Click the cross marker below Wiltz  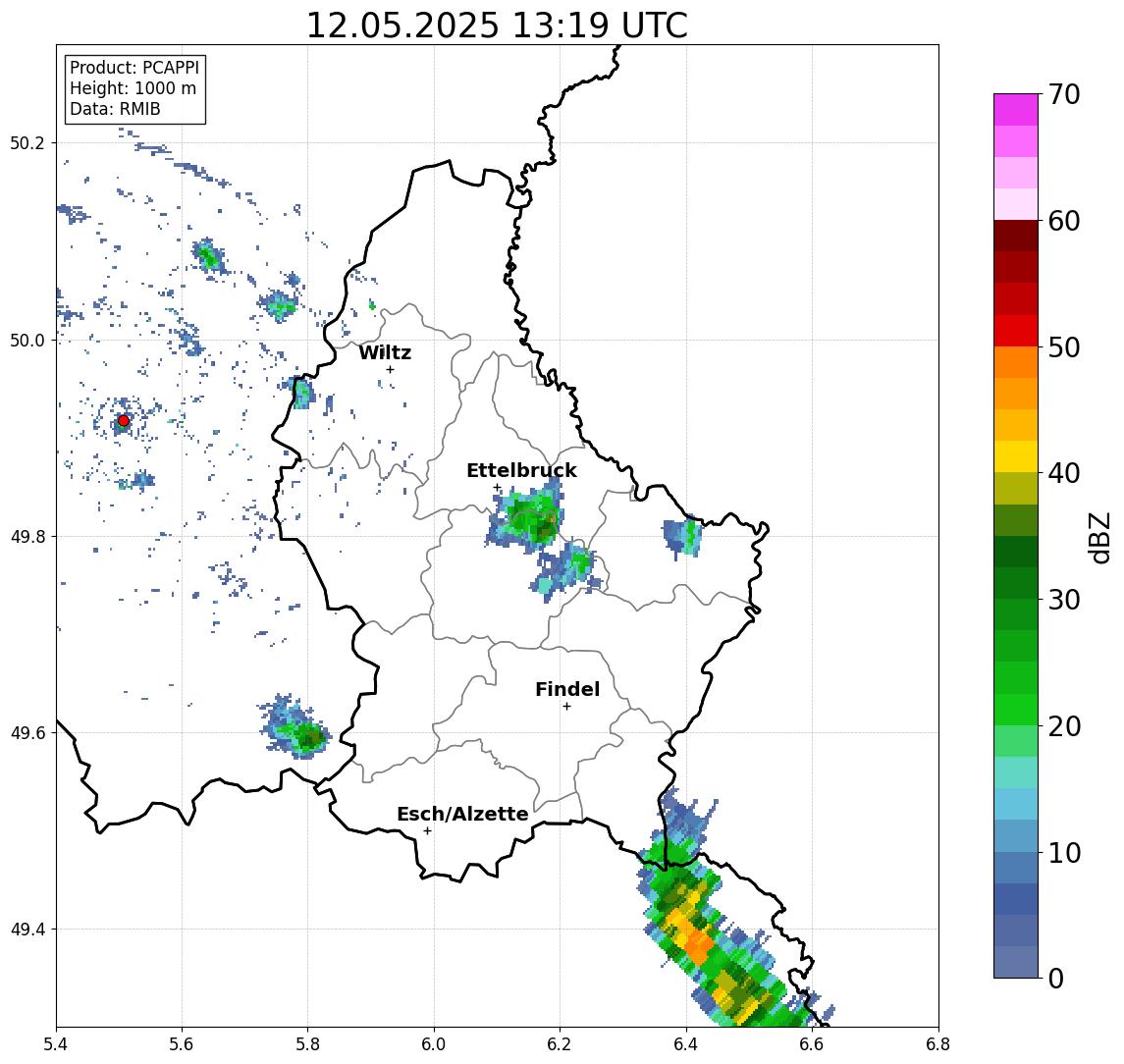[x=390, y=369]
